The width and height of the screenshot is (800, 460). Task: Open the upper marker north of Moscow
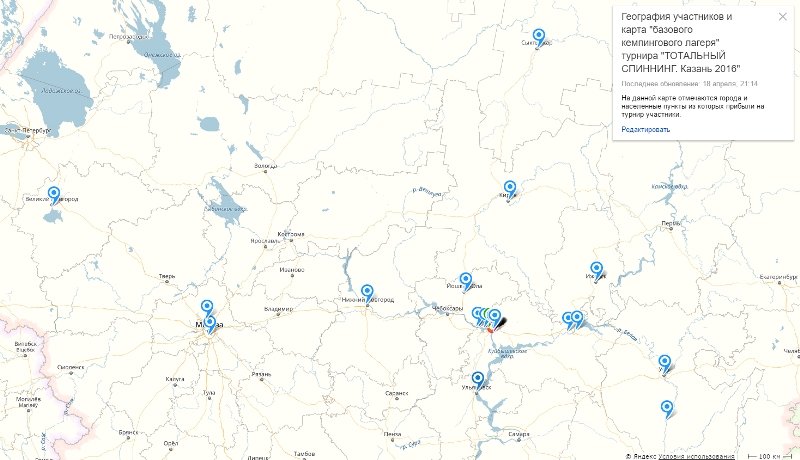tap(207, 308)
